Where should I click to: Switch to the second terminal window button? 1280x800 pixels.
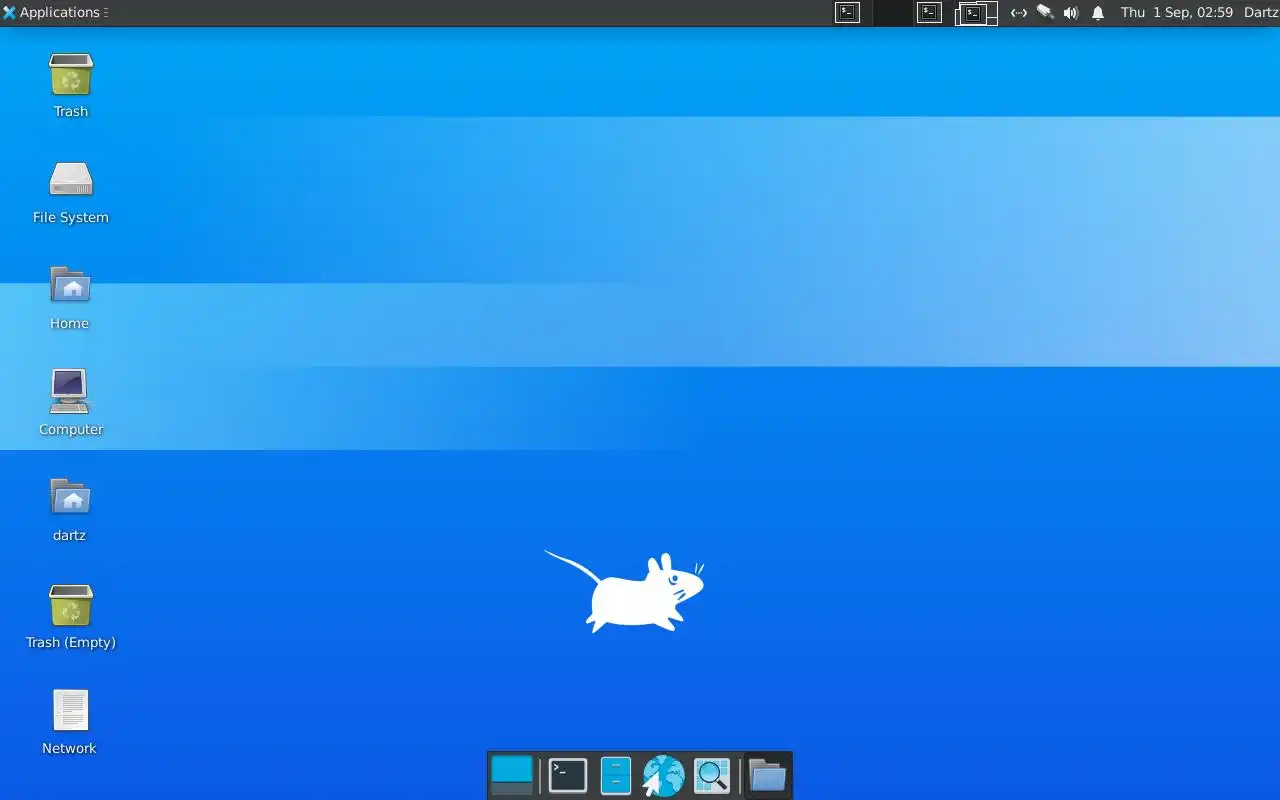pos(929,13)
